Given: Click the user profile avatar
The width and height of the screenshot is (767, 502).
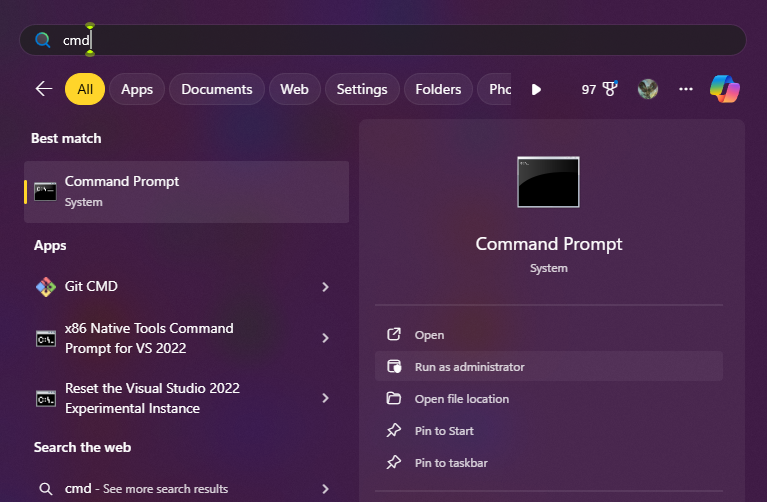Looking at the screenshot, I should coord(648,89).
